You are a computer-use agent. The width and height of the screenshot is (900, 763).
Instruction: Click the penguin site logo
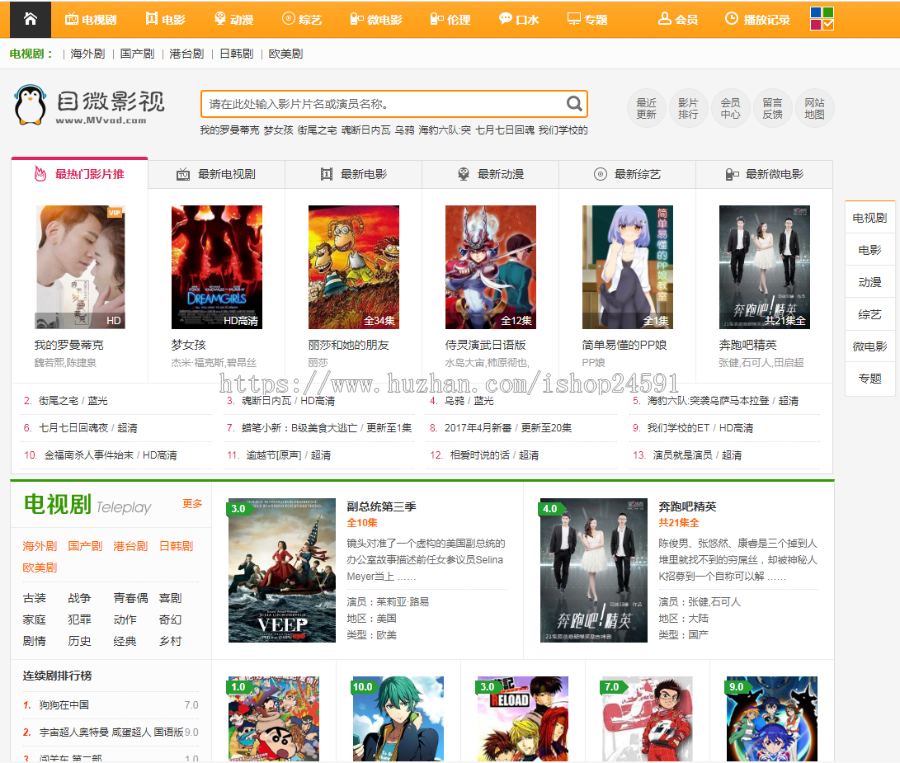32,104
